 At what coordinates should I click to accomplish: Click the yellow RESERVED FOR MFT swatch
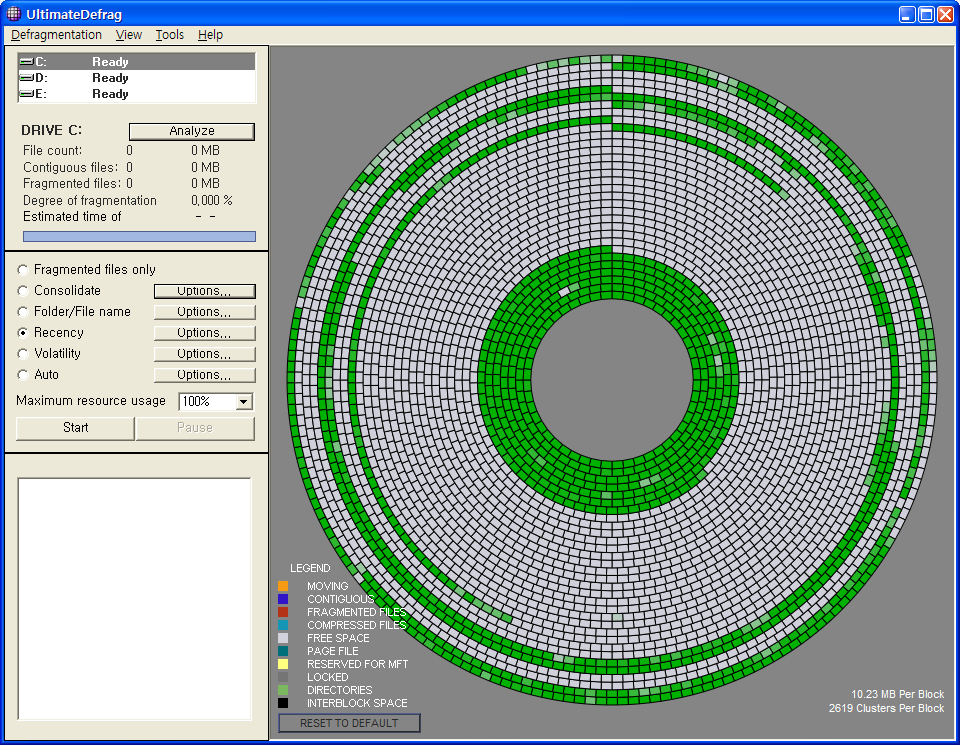[283, 664]
